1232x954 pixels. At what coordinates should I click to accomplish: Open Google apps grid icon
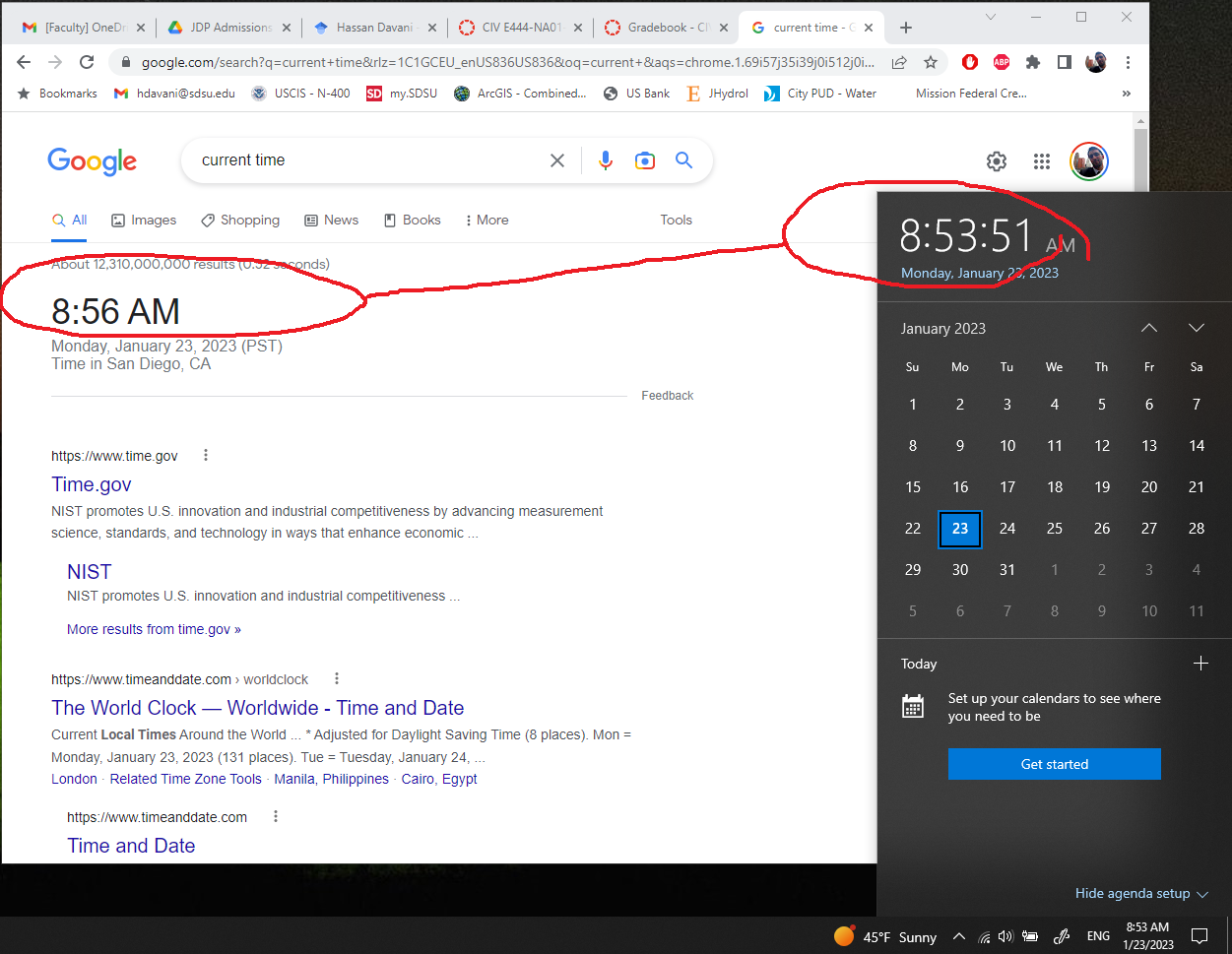[x=1042, y=161]
